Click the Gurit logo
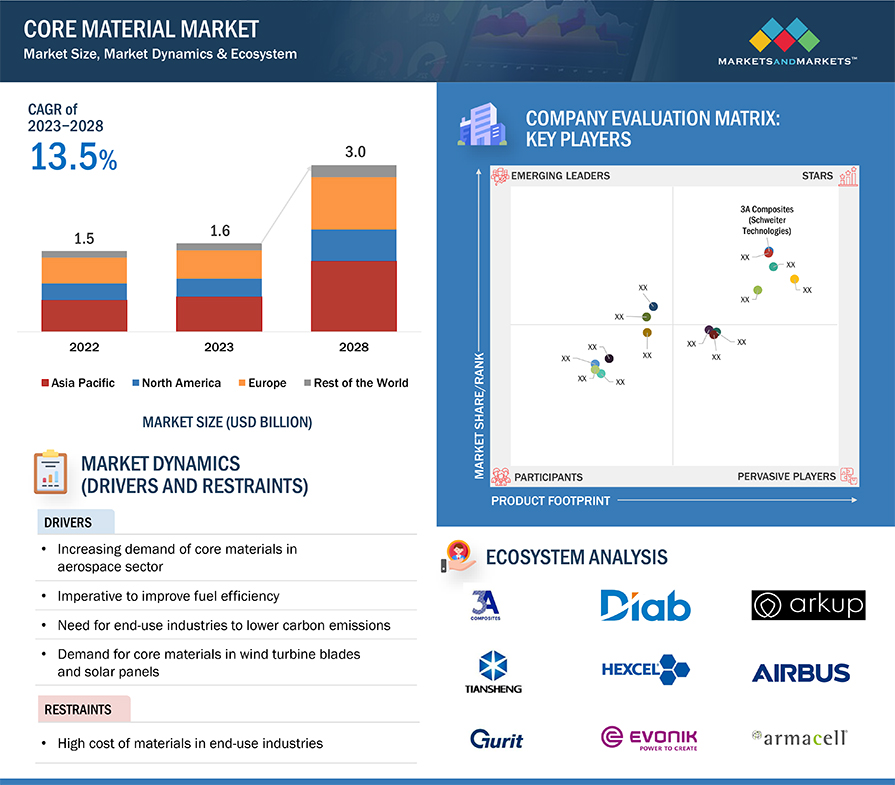The height and width of the screenshot is (785, 895). coord(496,739)
